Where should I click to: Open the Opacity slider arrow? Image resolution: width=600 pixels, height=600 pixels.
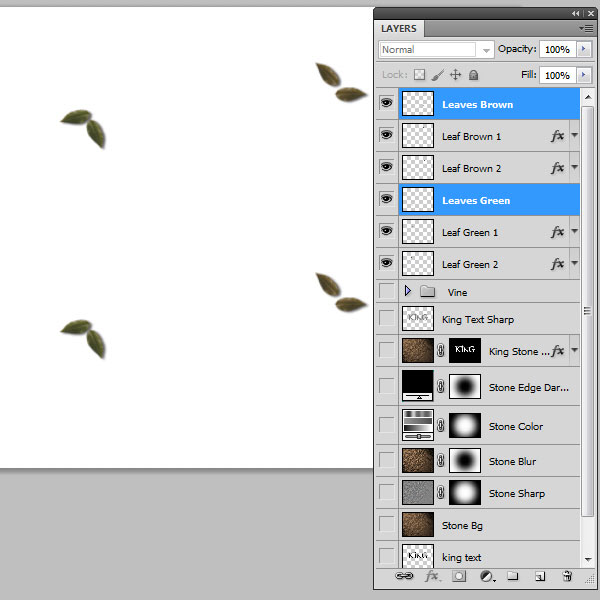(584, 49)
